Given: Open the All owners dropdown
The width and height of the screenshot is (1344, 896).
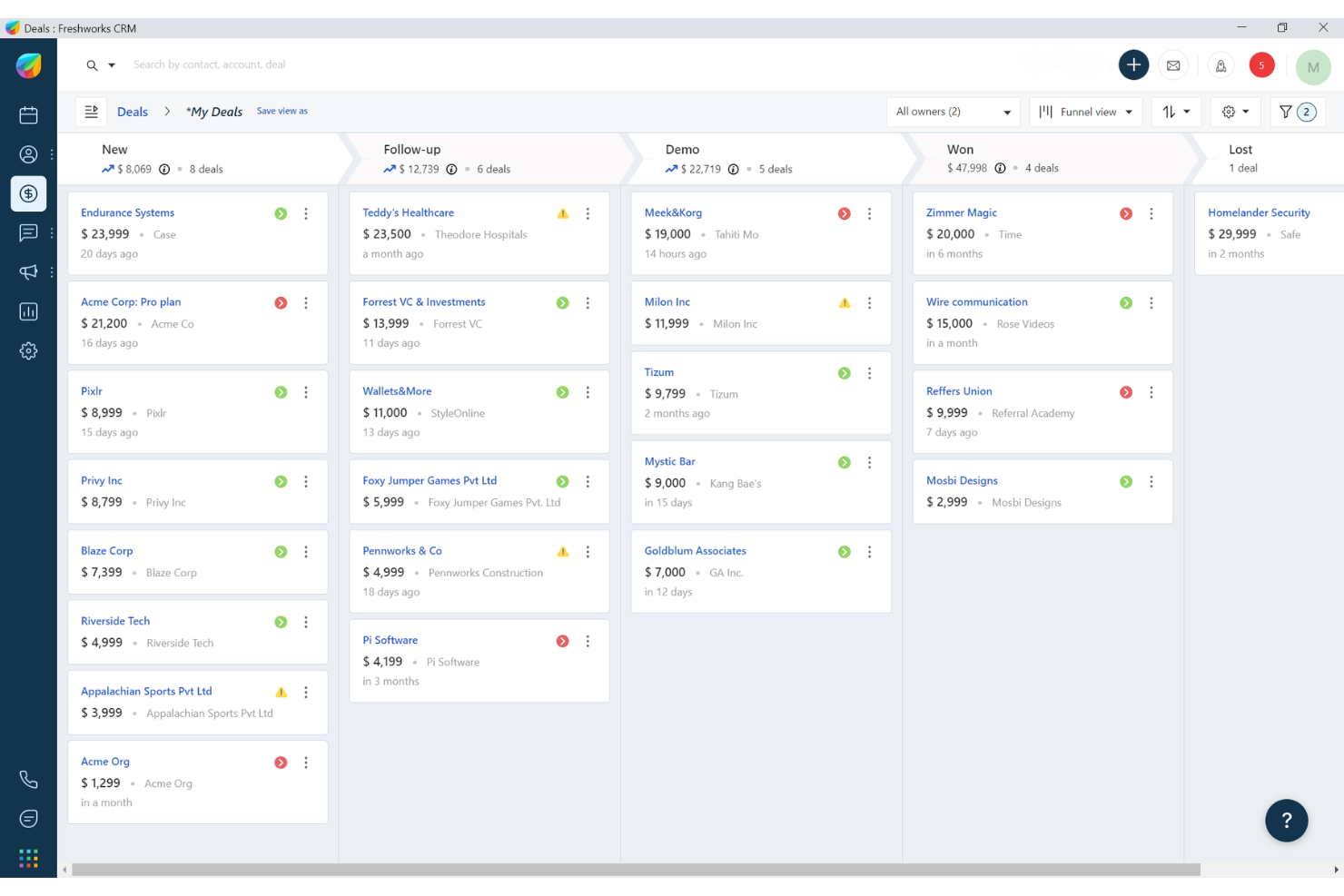Looking at the screenshot, I should coord(953,111).
